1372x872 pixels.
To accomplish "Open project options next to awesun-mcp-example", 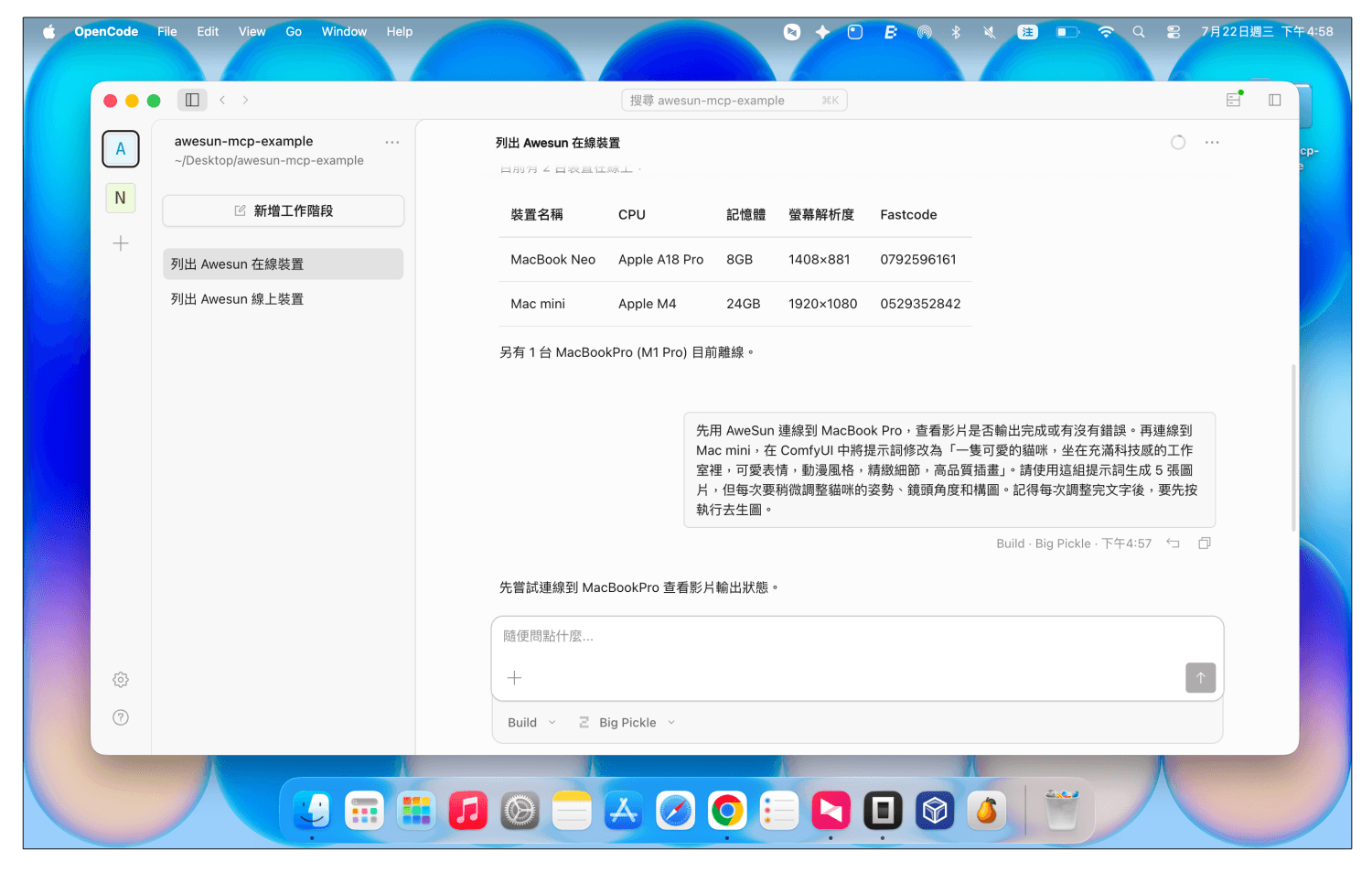I will pos(392,143).
